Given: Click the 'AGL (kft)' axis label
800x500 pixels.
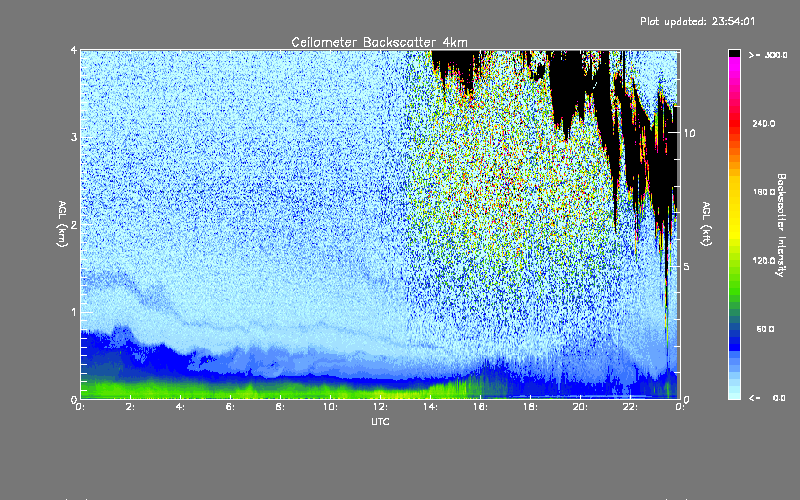Looking at the screenshot, I should pos(706,224).
